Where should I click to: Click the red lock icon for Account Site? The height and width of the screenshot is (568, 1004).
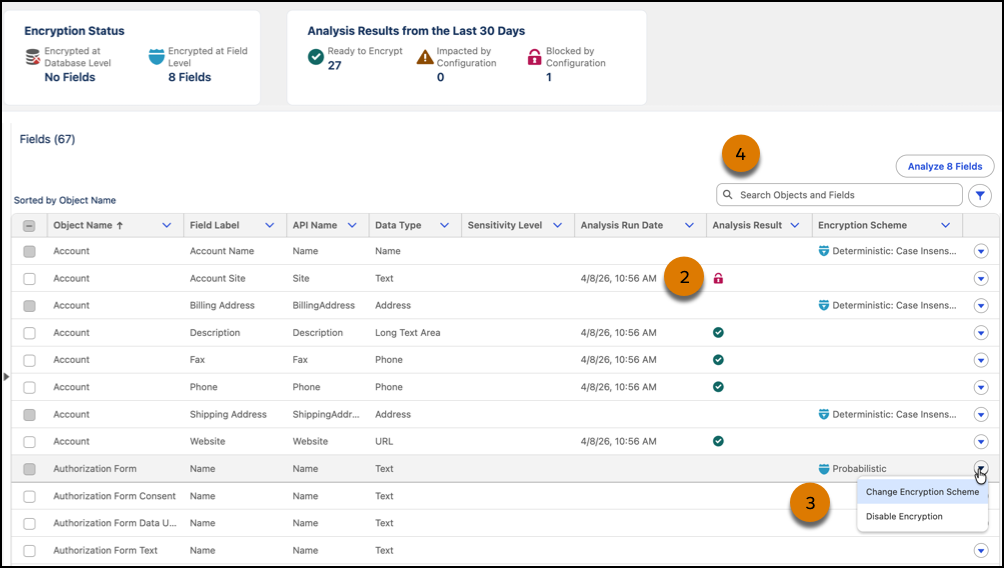coord(718,279)
